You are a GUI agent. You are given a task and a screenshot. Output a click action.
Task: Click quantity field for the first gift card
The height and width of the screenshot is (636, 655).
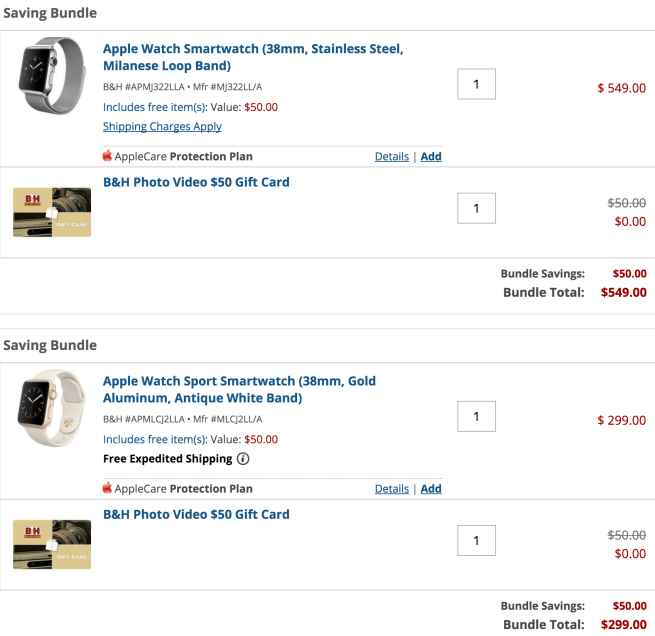[x=476, y=208]
